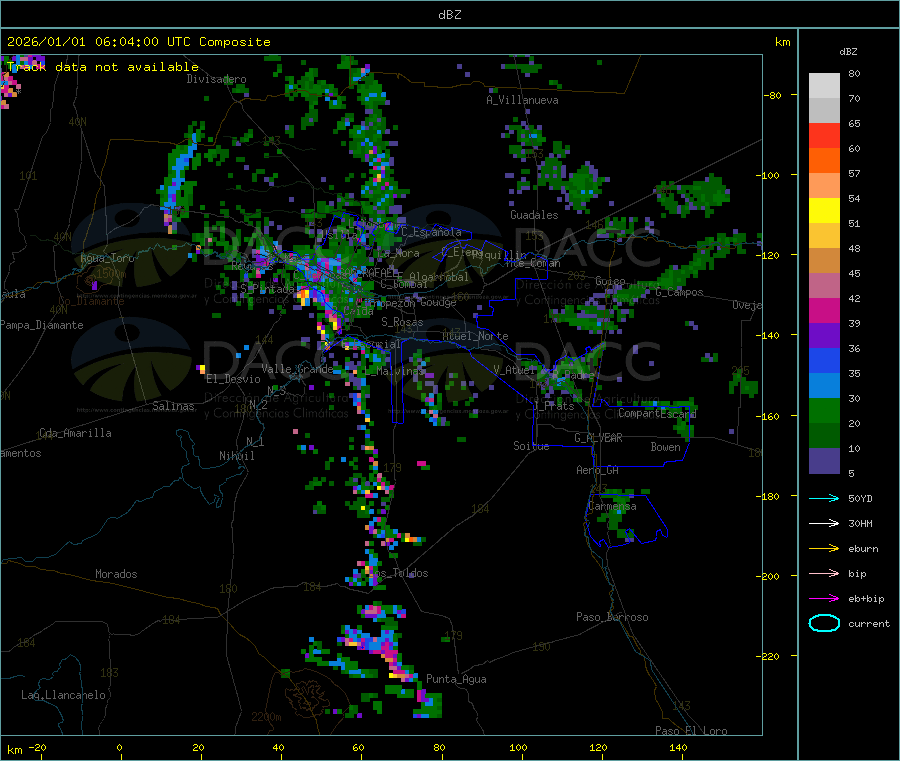Screen dimensions: 900x761
Task: Click the 'Algarrobal' map label
Action: click(x=439, y=277)
